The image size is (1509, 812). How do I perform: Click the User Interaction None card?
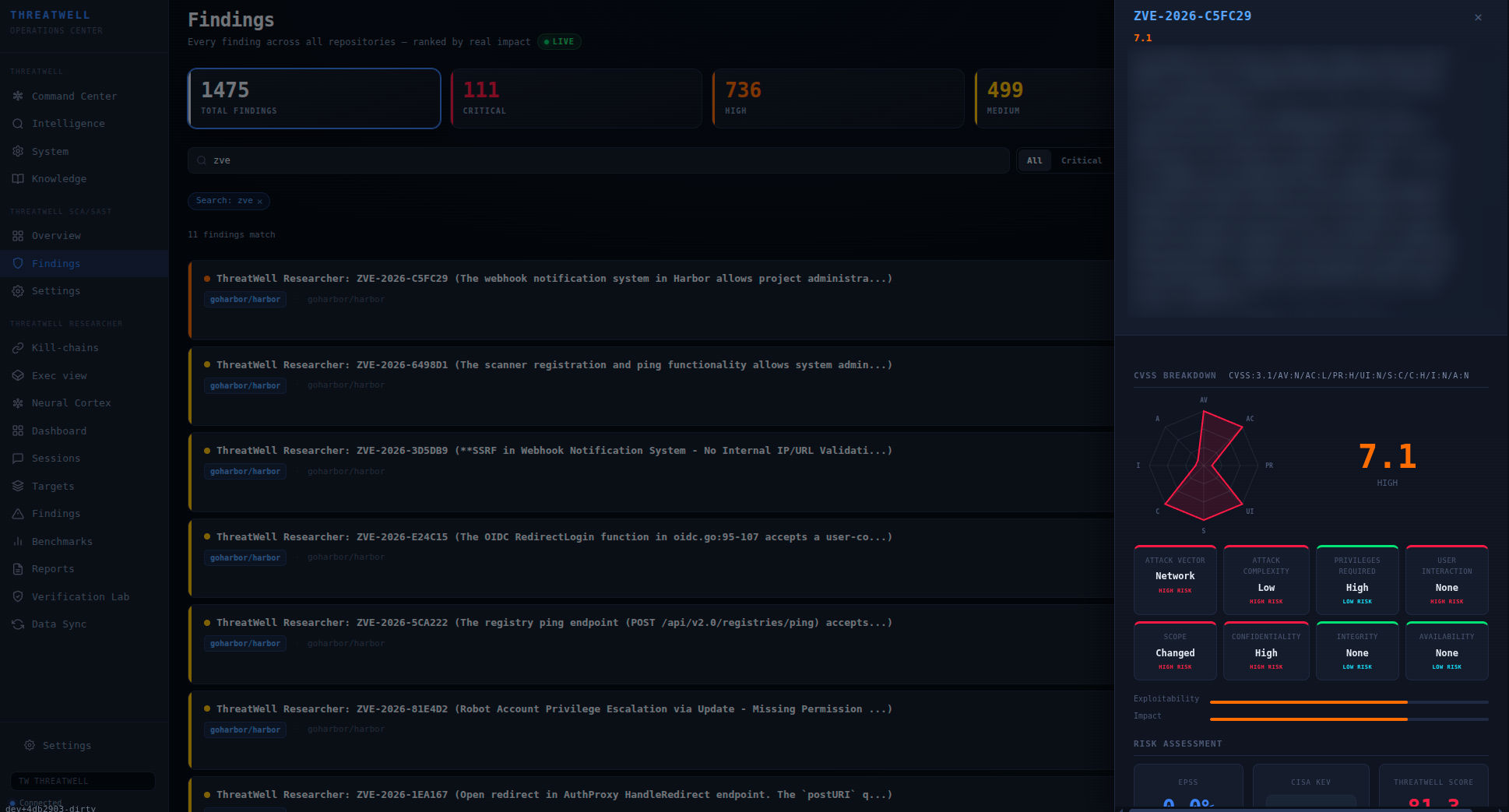click(x=1447, y=580)
